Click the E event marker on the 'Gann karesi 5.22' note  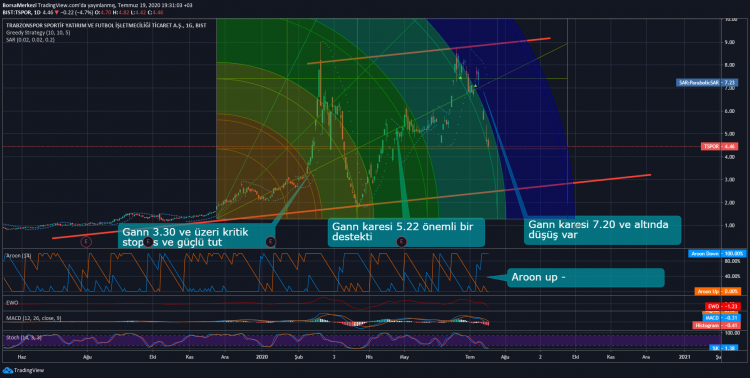[401, 242]
